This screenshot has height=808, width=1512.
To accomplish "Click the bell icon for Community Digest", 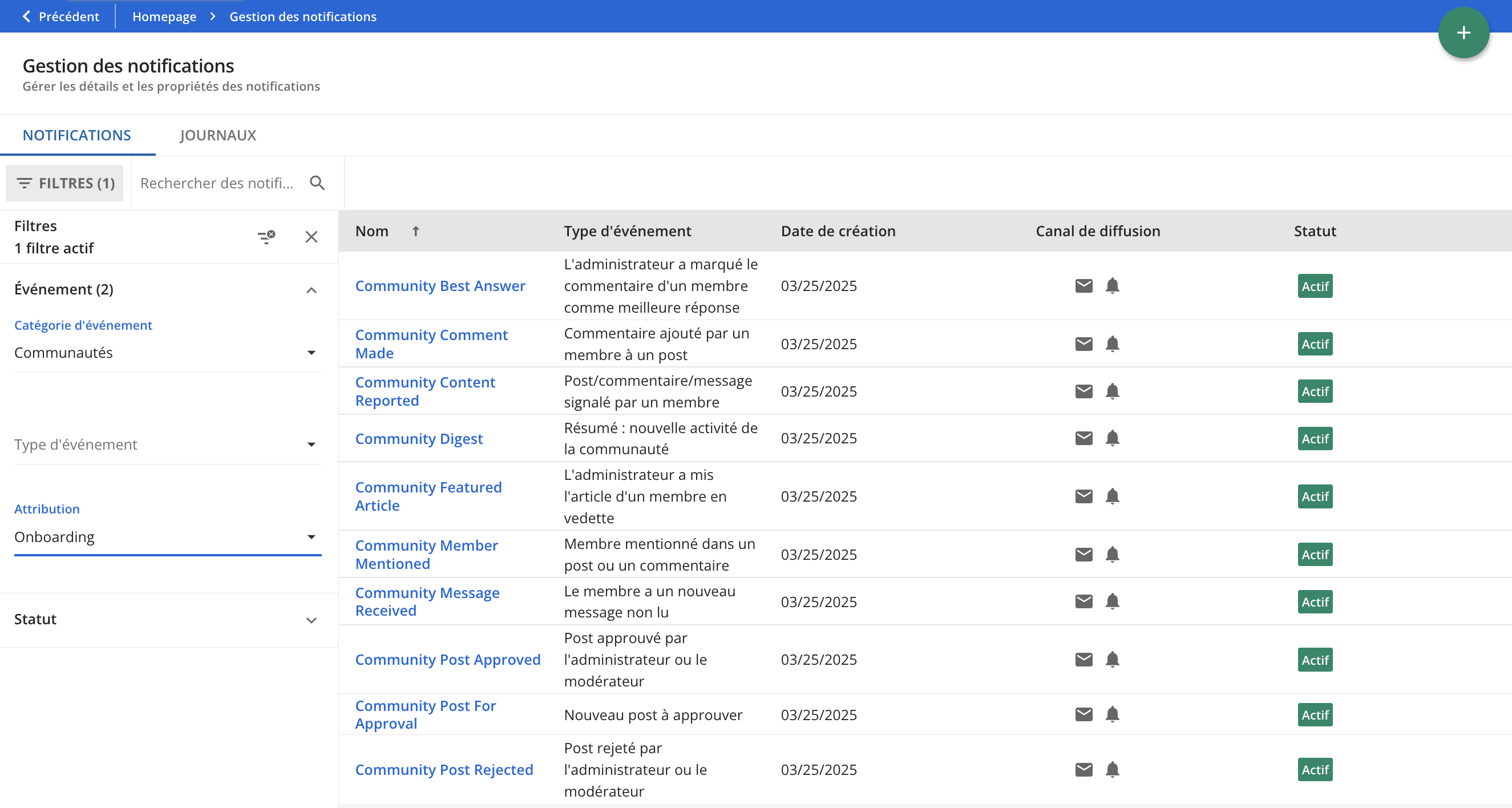I will tap(1111, 438).
